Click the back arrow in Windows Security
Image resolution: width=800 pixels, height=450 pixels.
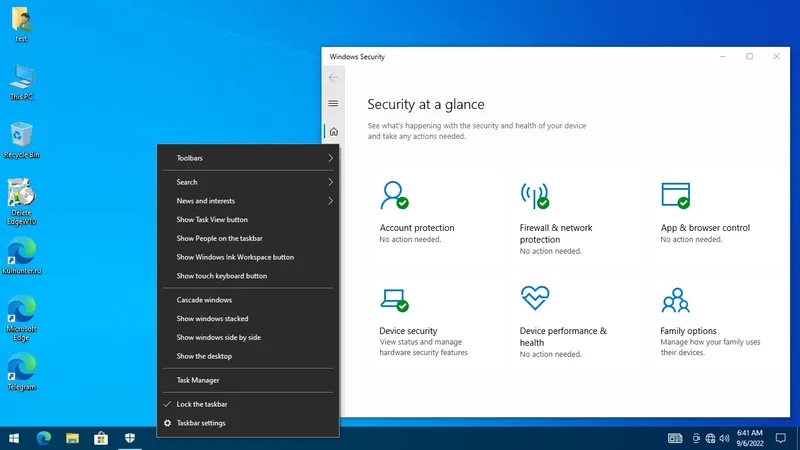(333, 78)
